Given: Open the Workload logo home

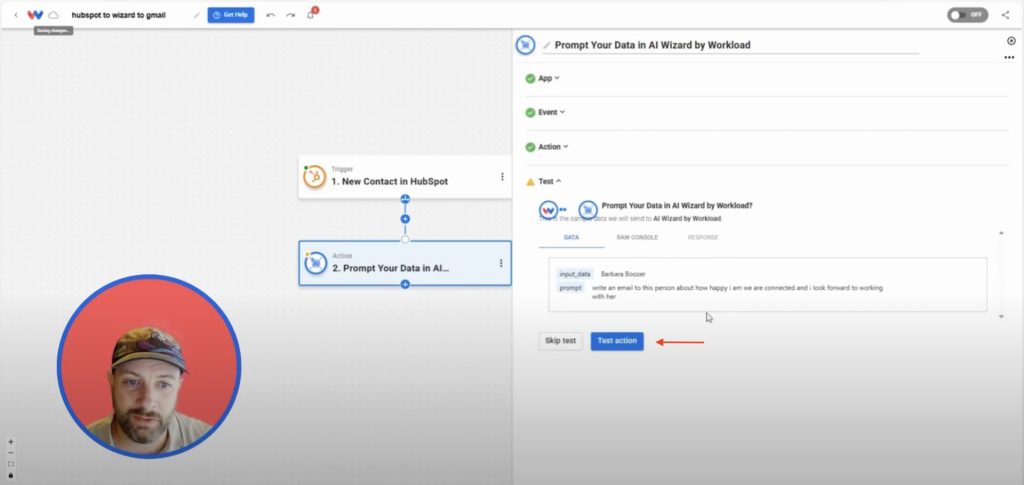Looking at the screenshot, I should point(35,15).
